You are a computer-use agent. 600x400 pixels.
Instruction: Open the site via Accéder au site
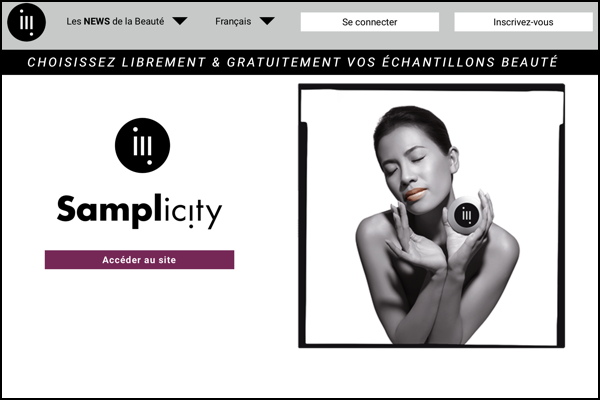139,260
